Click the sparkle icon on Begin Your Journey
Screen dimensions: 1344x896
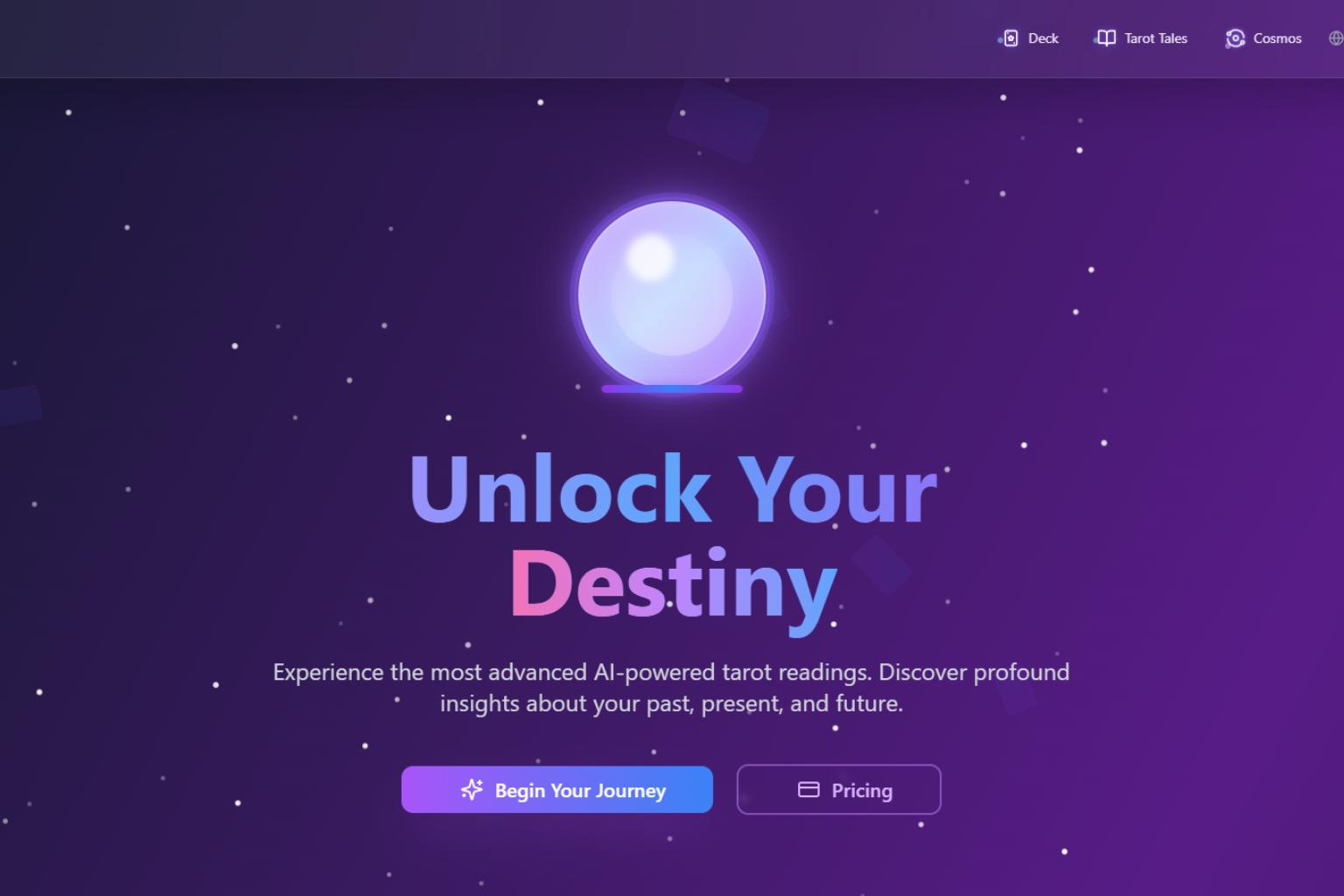tap(472, 790)
